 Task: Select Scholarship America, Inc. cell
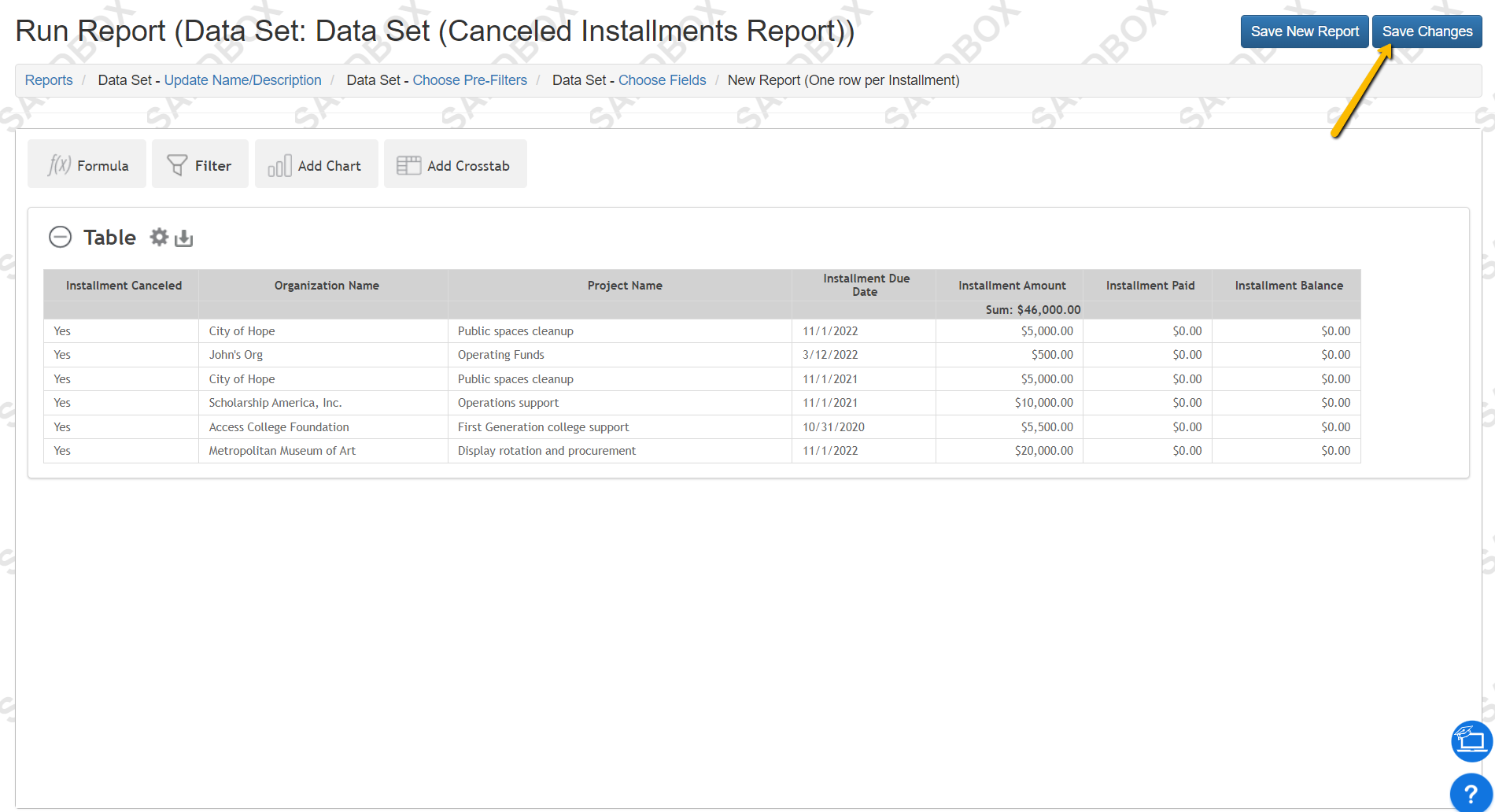coord(323,403)
